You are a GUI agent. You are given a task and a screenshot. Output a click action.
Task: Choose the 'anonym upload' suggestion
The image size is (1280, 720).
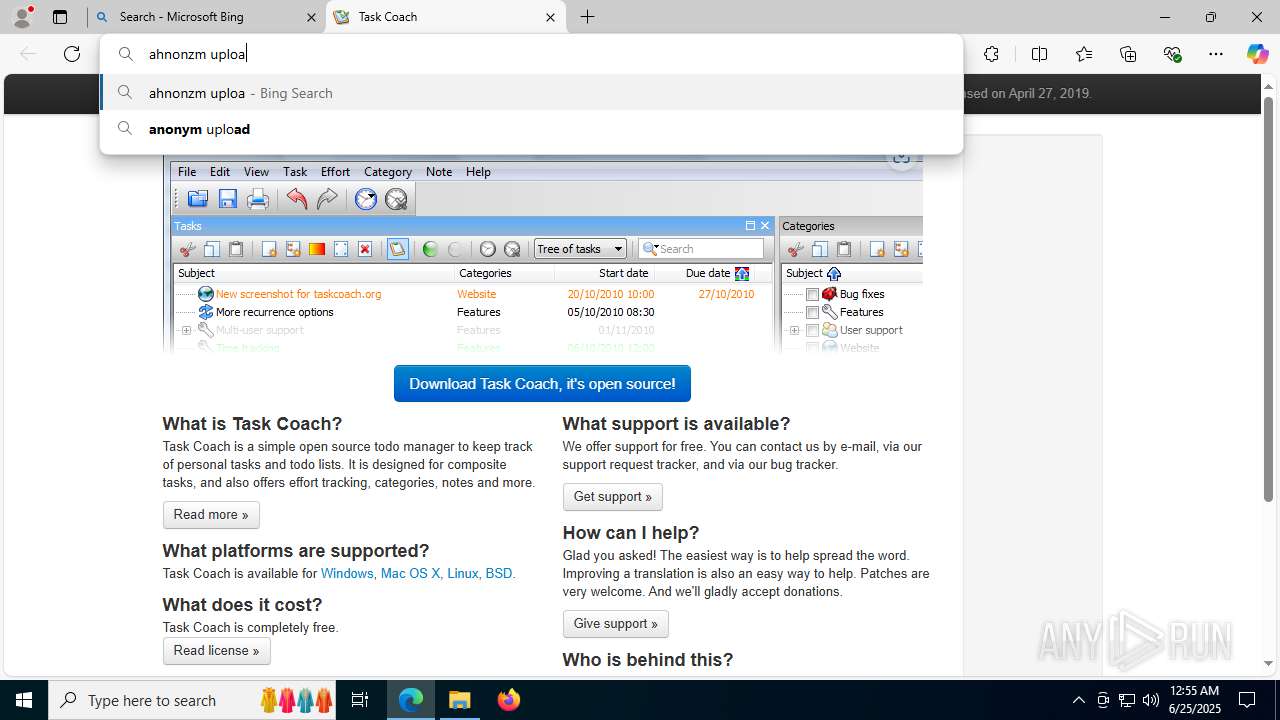click(531, 129)
